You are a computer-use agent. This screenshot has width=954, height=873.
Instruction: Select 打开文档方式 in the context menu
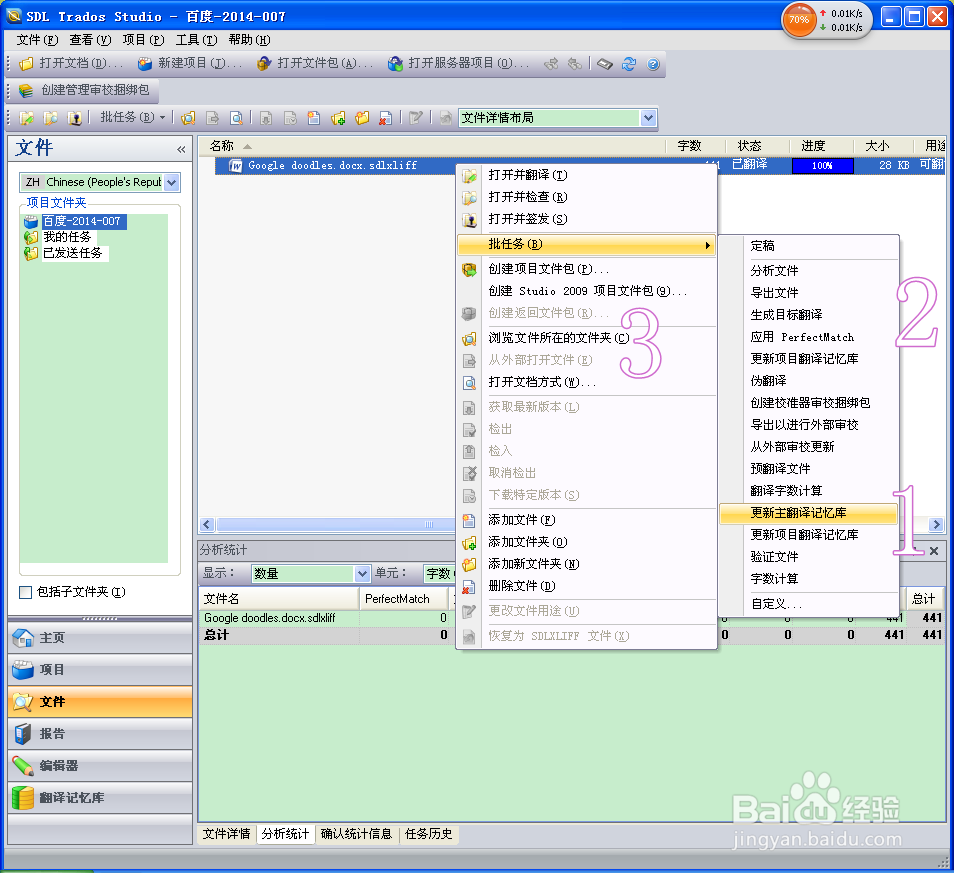pyautogui.click(x=586, y=382)
